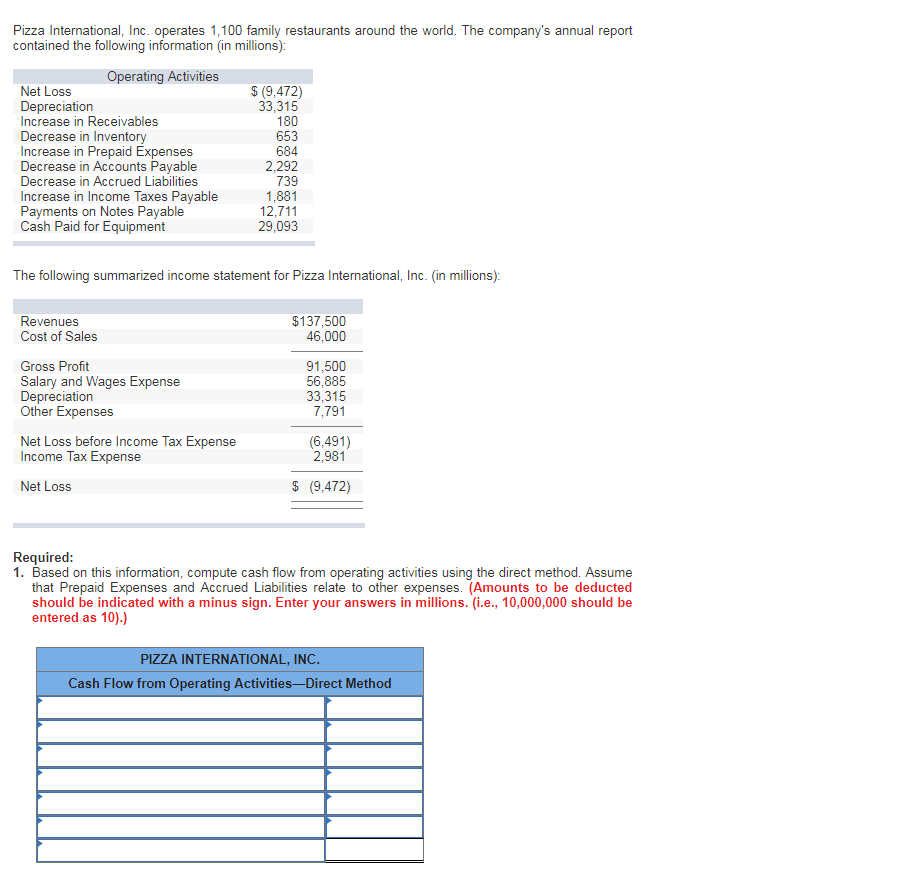Click the 91,500 gross profit amount

point(326,366)
